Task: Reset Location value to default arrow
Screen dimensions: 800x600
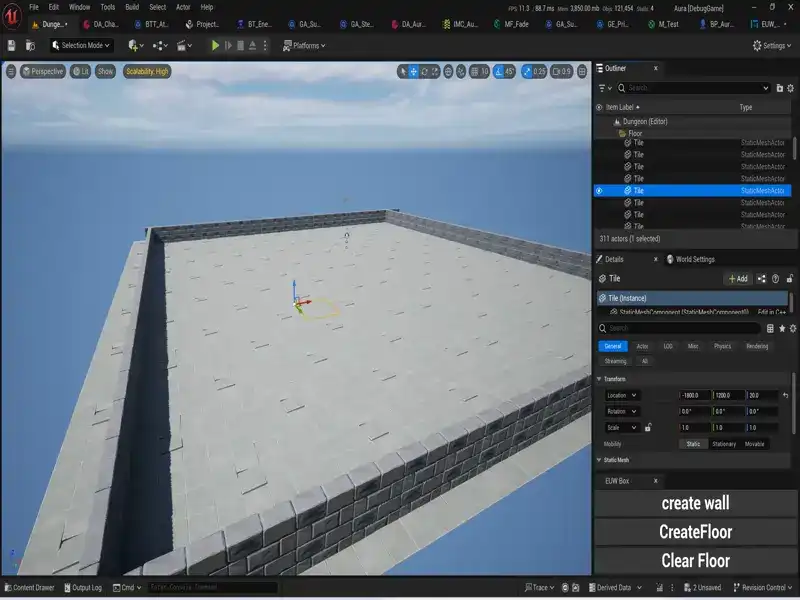Action: click(x=785, y=395)
